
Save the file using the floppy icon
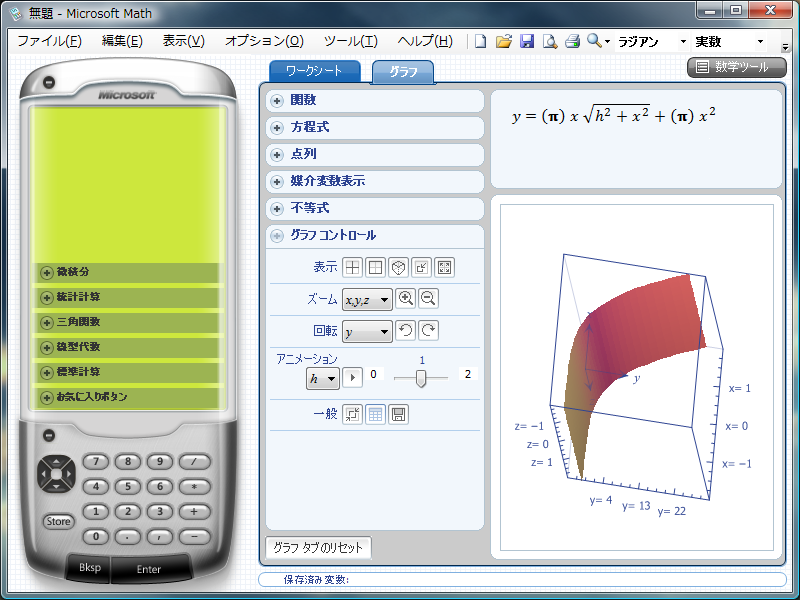[527, 41]
